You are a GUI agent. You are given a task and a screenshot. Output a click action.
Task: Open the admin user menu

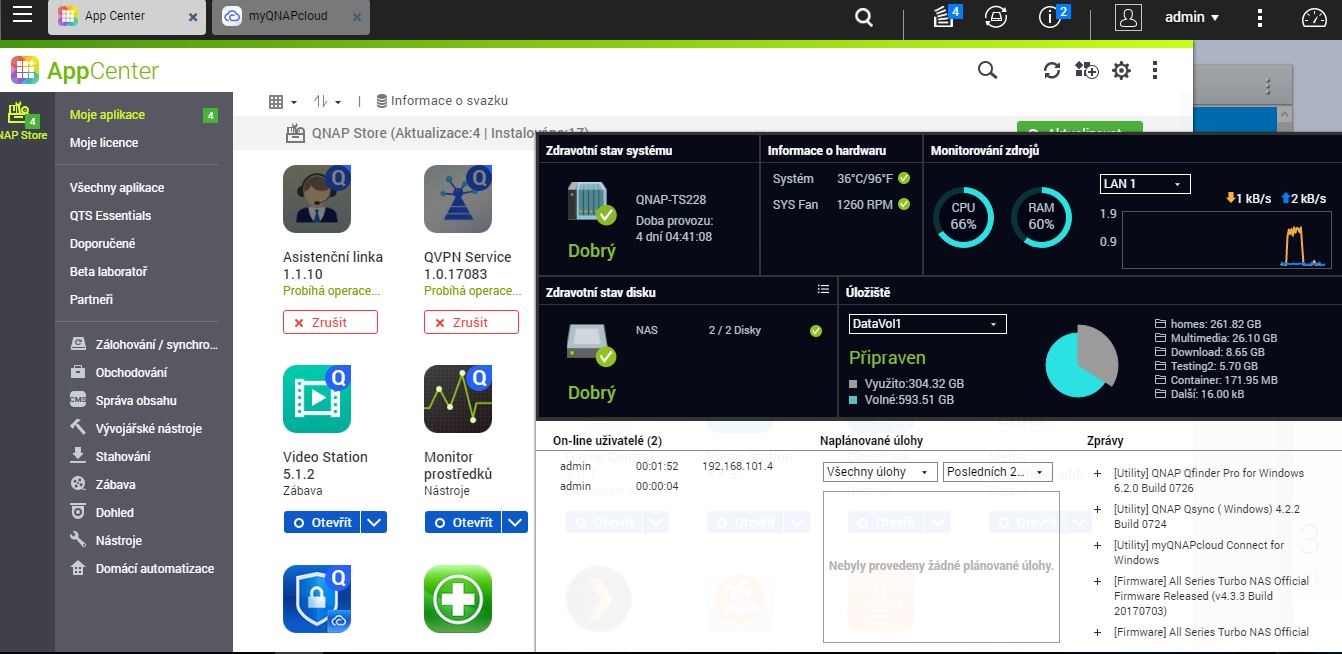tap(1192, 17)
